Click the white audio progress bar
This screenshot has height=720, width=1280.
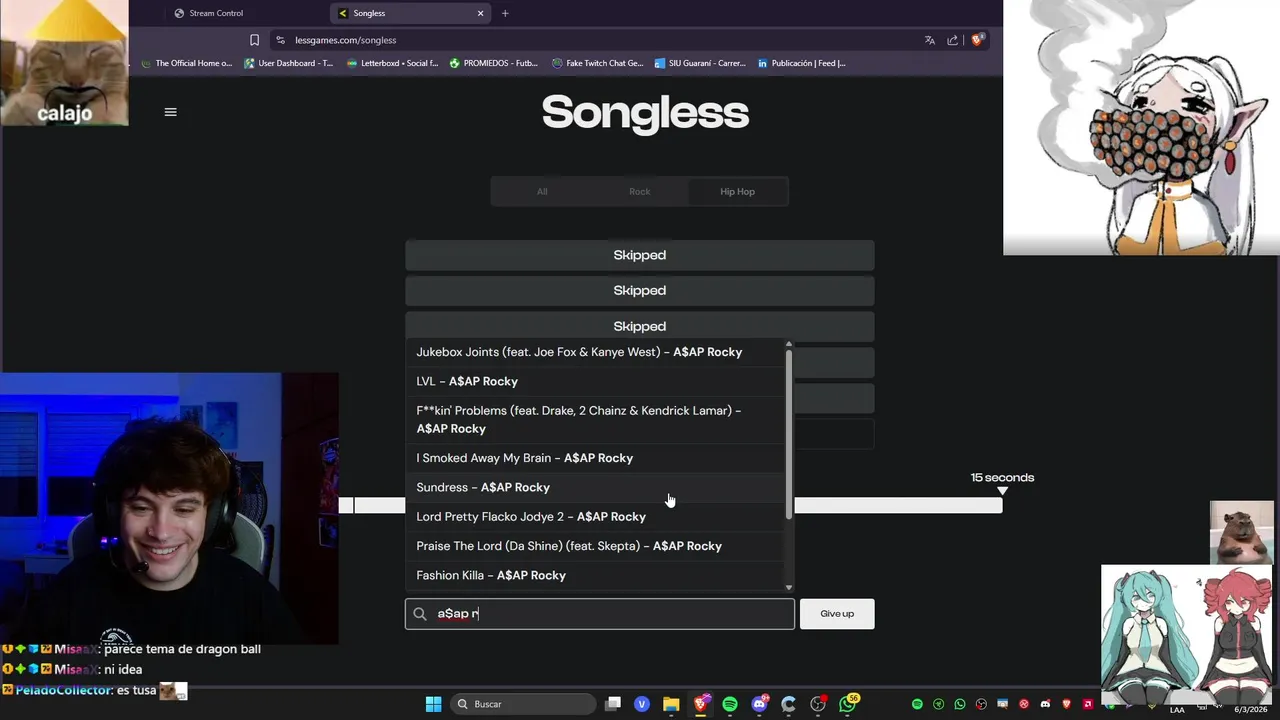click(670, 506)
